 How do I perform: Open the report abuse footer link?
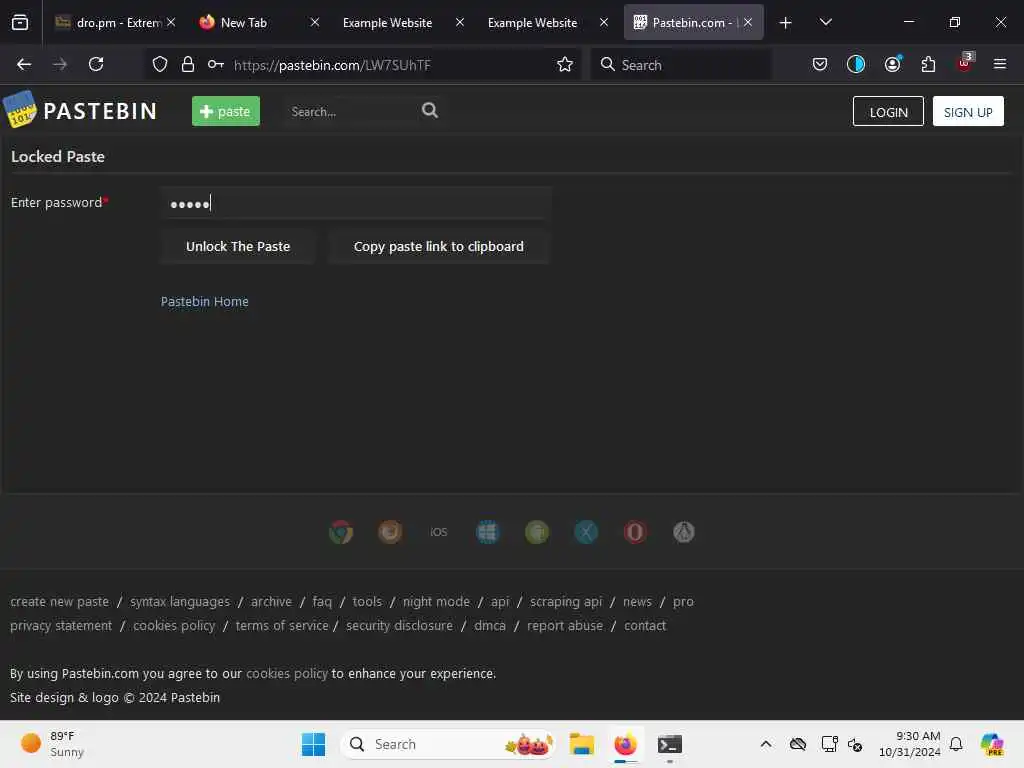click(565, 626)
